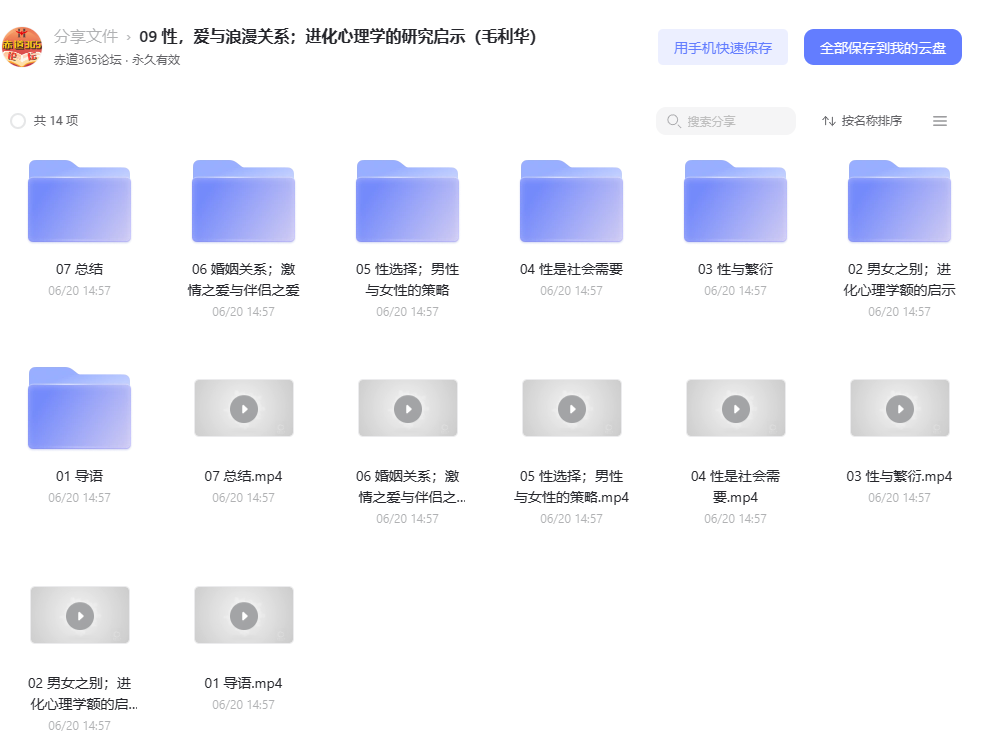
Task: Open the 按名称排序 sort dropdown
Action: (x=862, y=121)
